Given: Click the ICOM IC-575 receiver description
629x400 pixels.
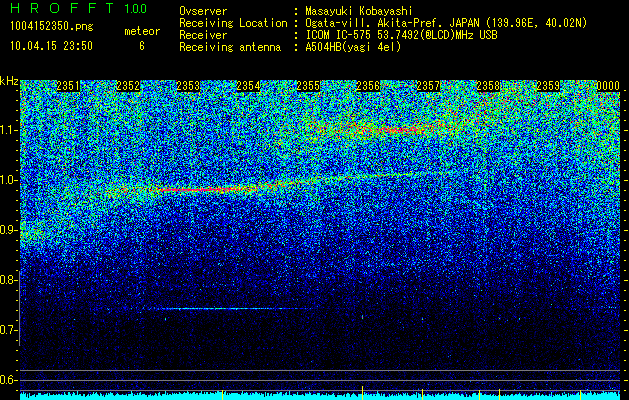Looking at the screenshot, I should pyautogui.click(x=401, y=35).
